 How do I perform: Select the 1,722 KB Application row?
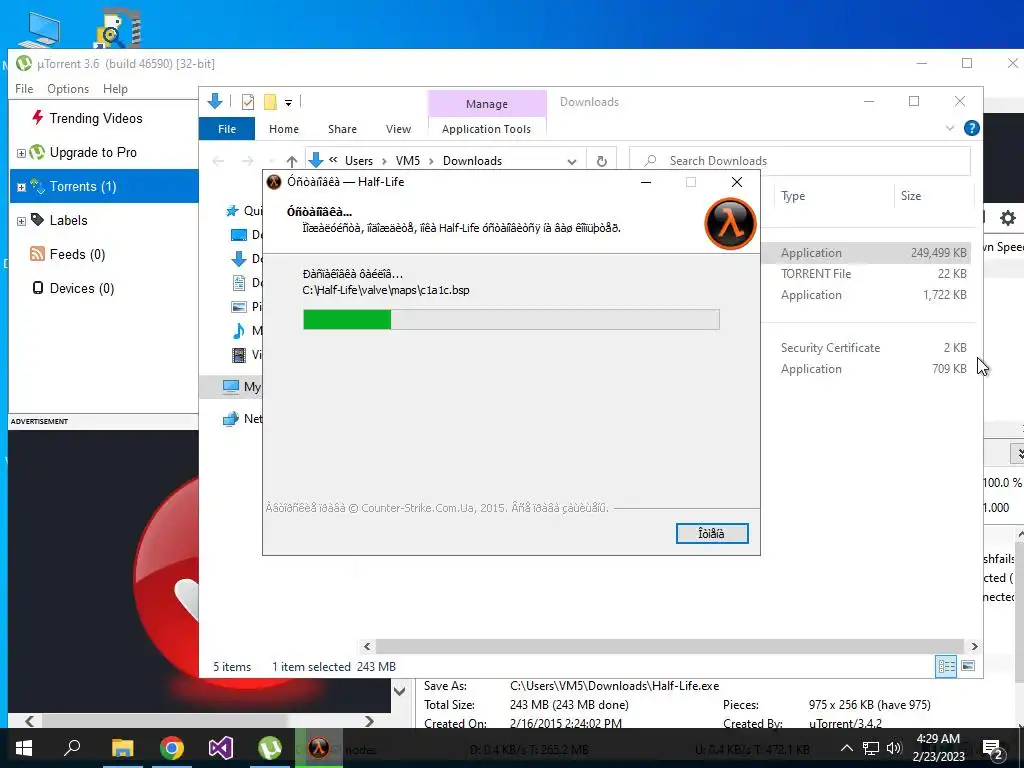(865, 295)
